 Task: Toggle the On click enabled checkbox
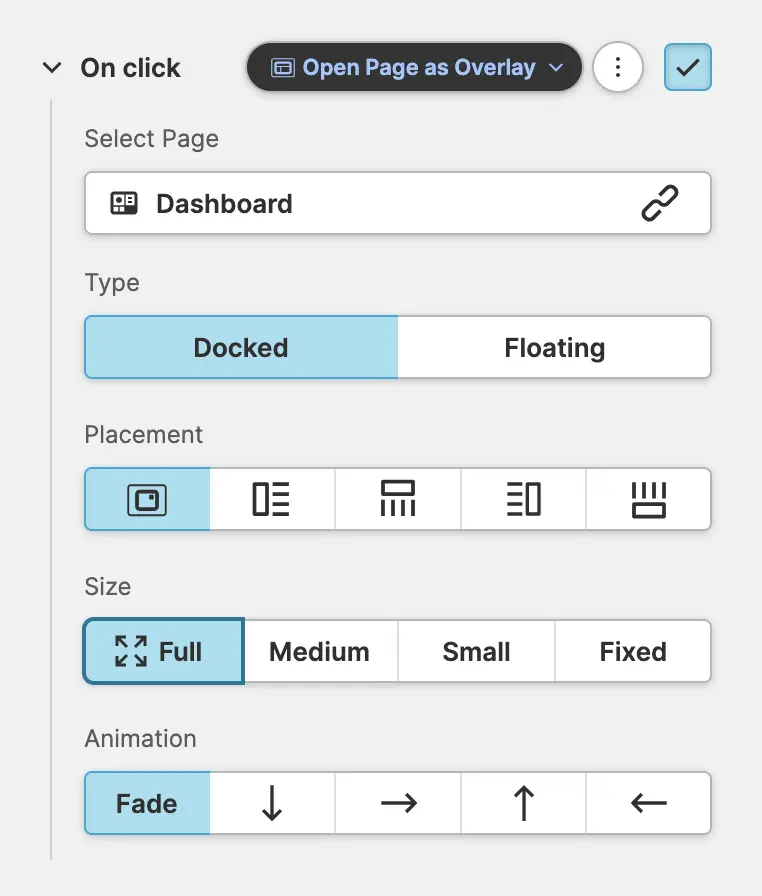point(688,68)
